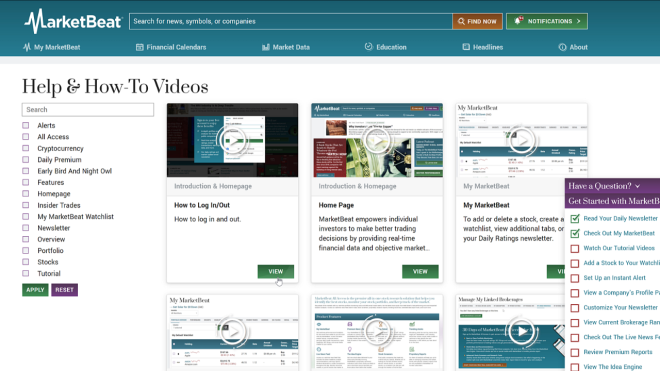This screenshot has height=371, width=660.
Task: Click the About info icon
Action: [562, 47]
